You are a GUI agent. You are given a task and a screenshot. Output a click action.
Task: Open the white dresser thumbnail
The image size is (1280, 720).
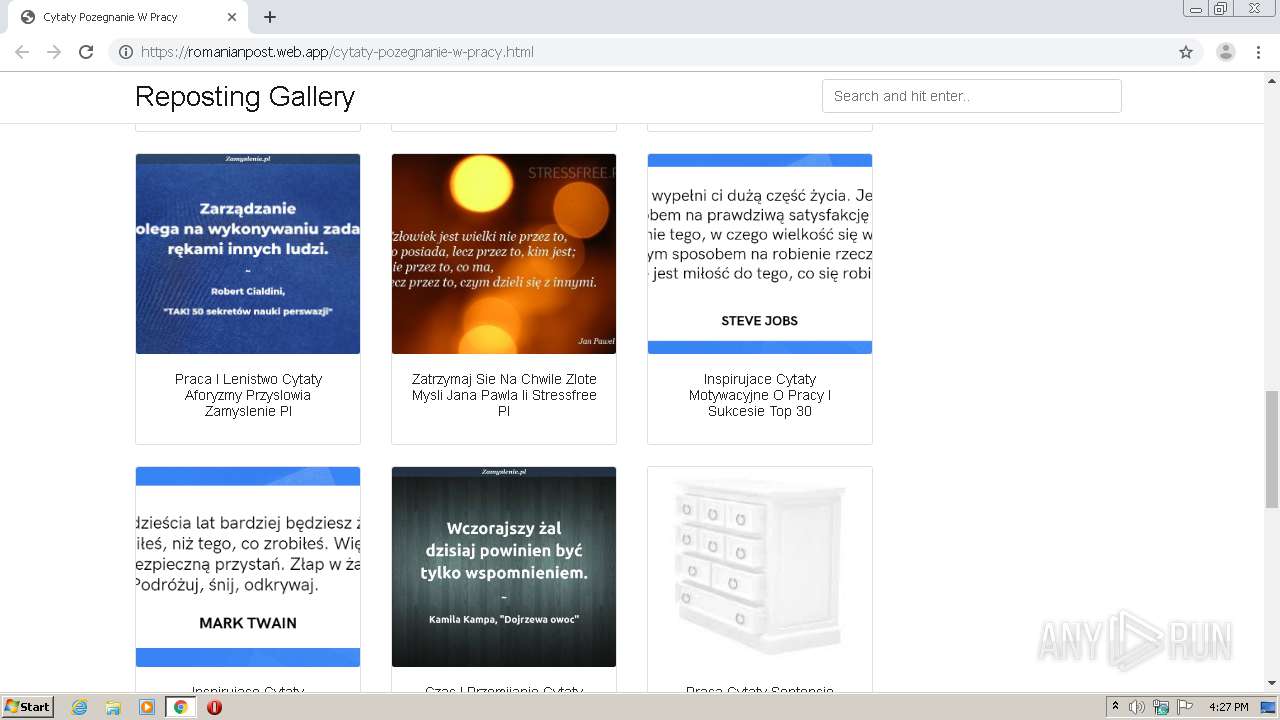pyautogui.click(x=760, y=567)
